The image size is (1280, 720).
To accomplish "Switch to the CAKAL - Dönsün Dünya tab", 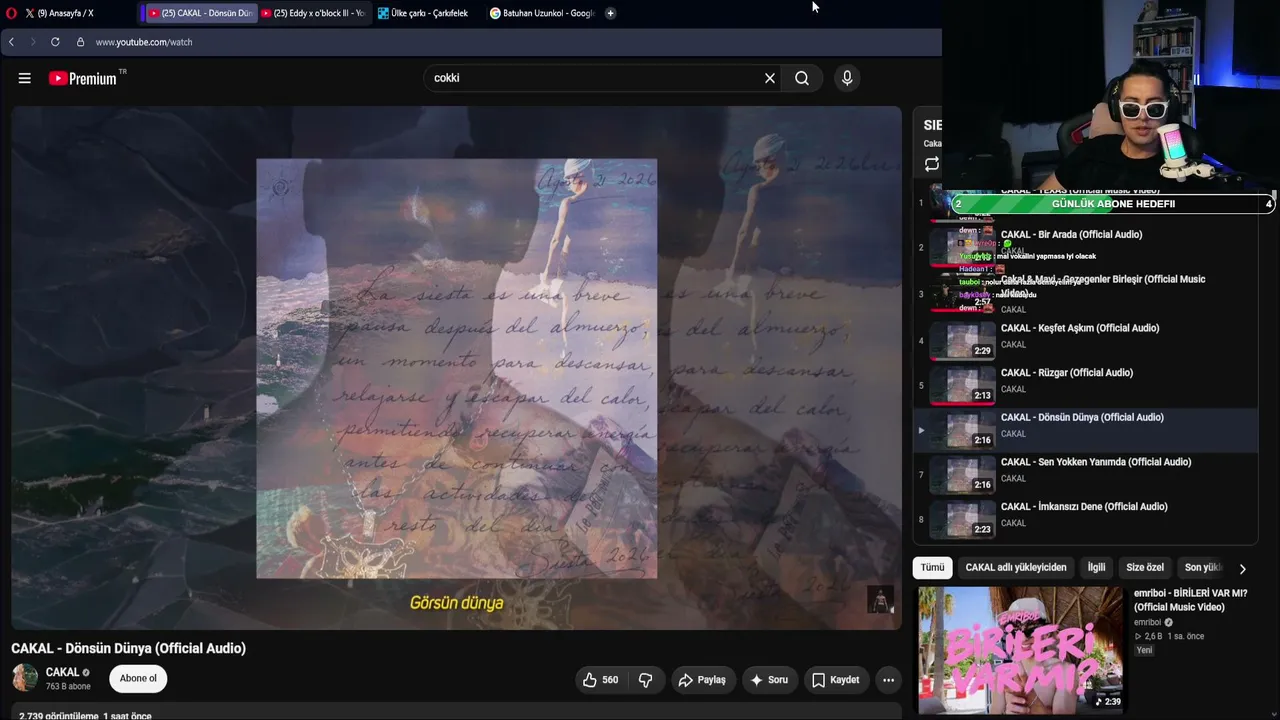I will click(x=200, y=13).
